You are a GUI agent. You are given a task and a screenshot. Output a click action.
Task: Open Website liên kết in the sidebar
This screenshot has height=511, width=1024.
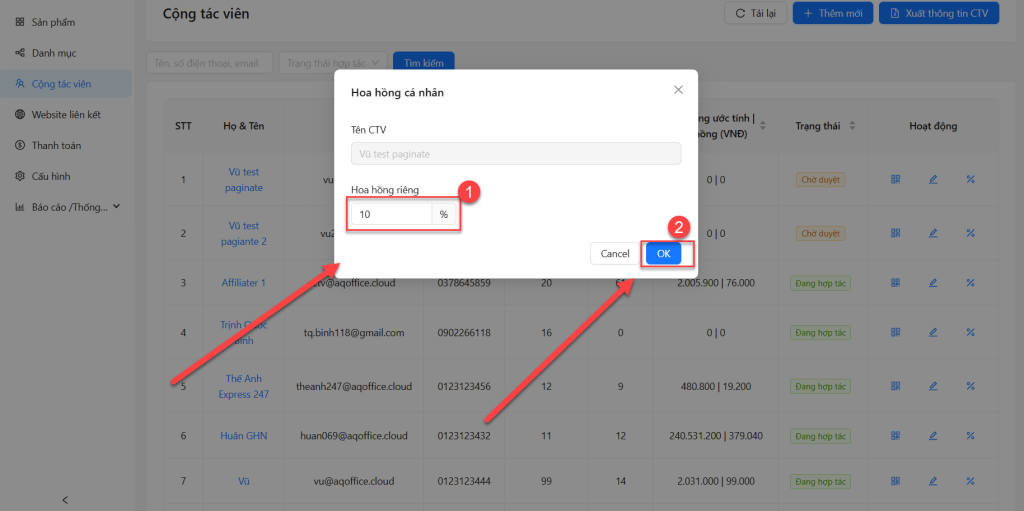pos(65,114)
